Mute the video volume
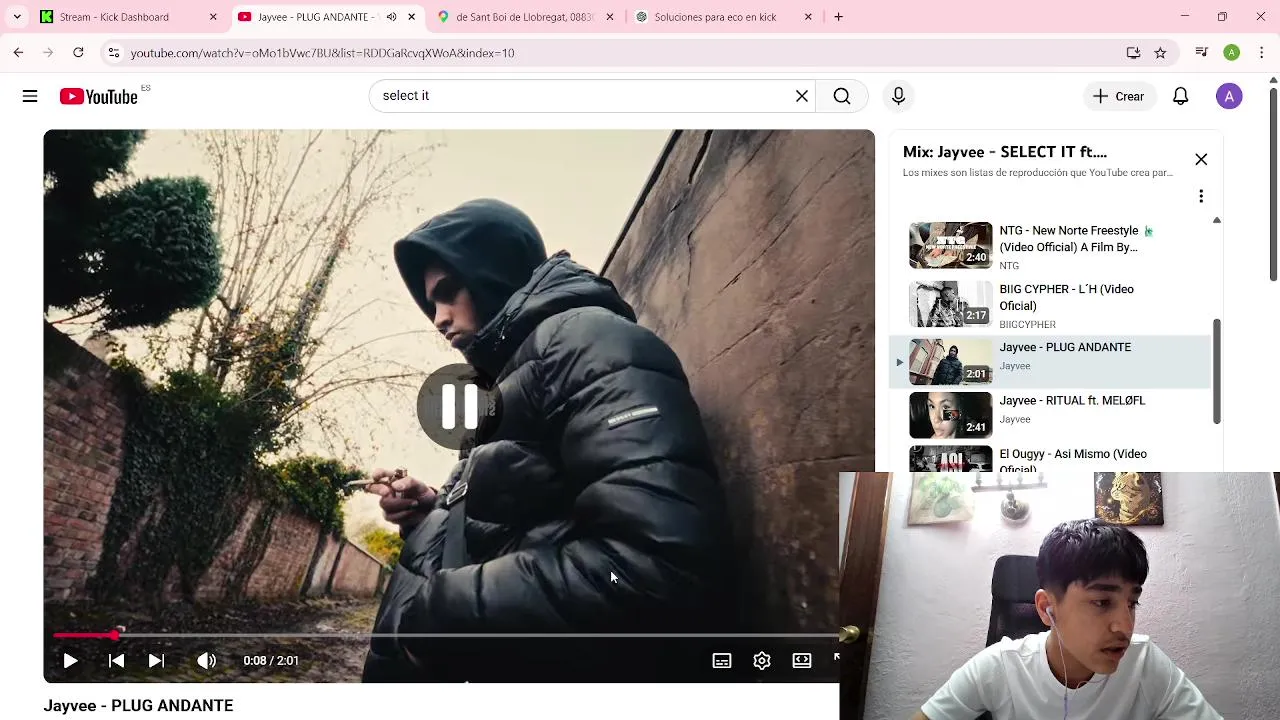Viewport: 1280px width, 720px height. coord(206,660)
